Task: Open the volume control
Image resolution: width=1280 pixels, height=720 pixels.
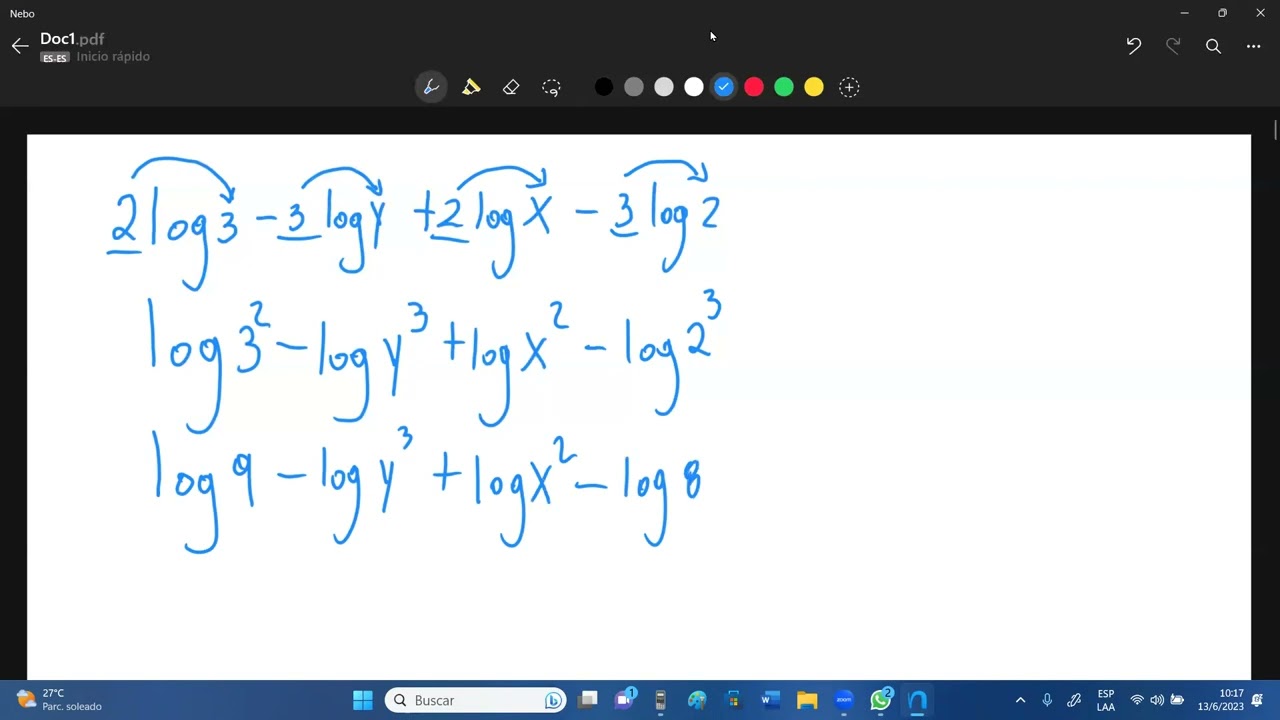Action: (1157, 700)
